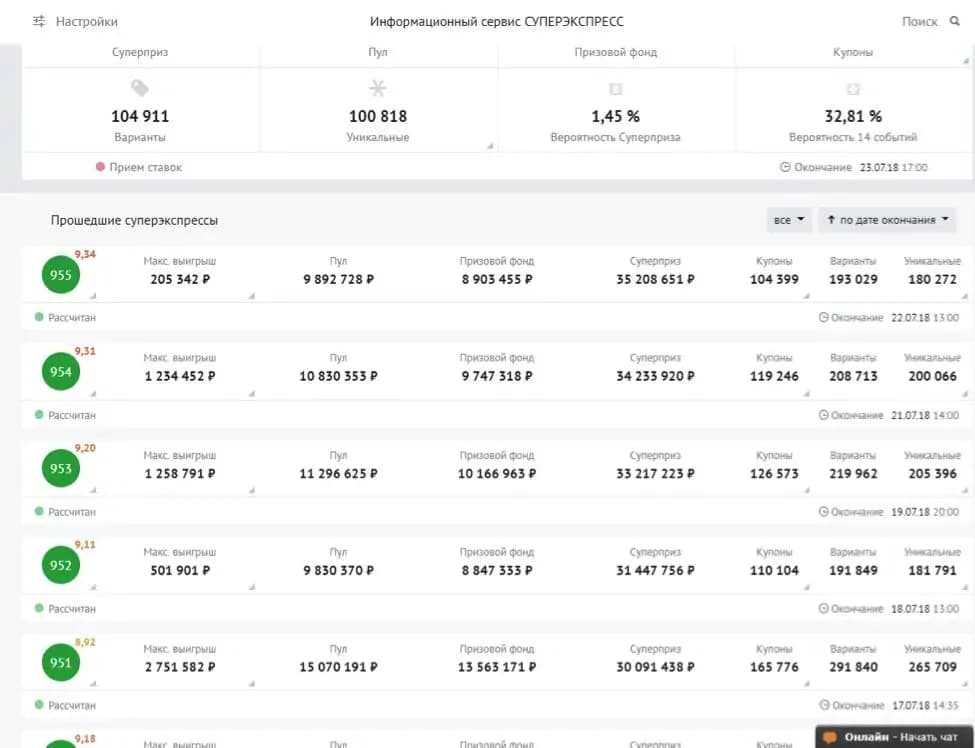Viewport: 975px width, 748px height.
Task: Click the clock icon beside 18.07.18 13:00
Action: tap(824, 609)
